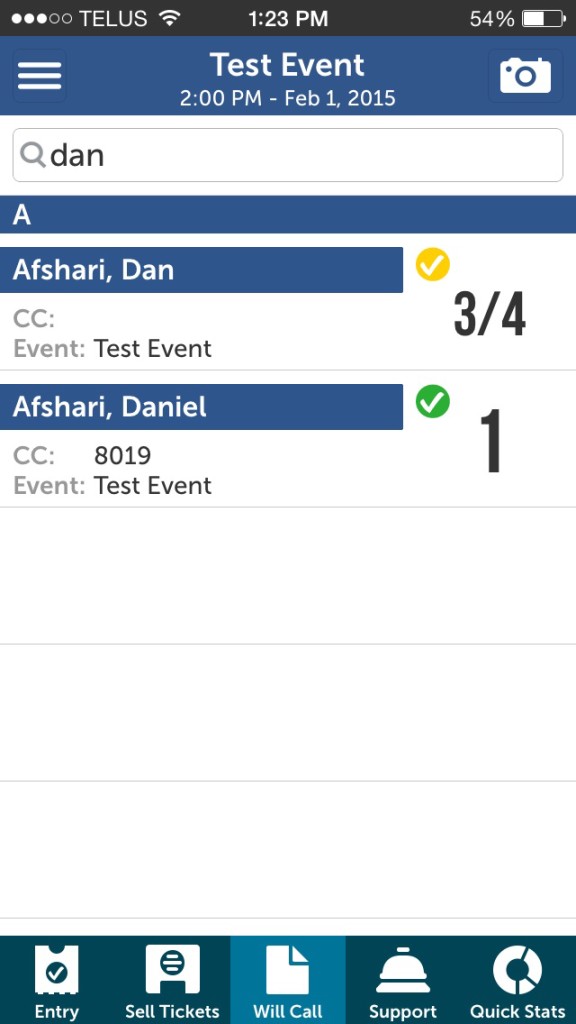Tap CC 8019 detail line
The height and width of the screenshot is (1024, 576).
(x=82, y=455)
